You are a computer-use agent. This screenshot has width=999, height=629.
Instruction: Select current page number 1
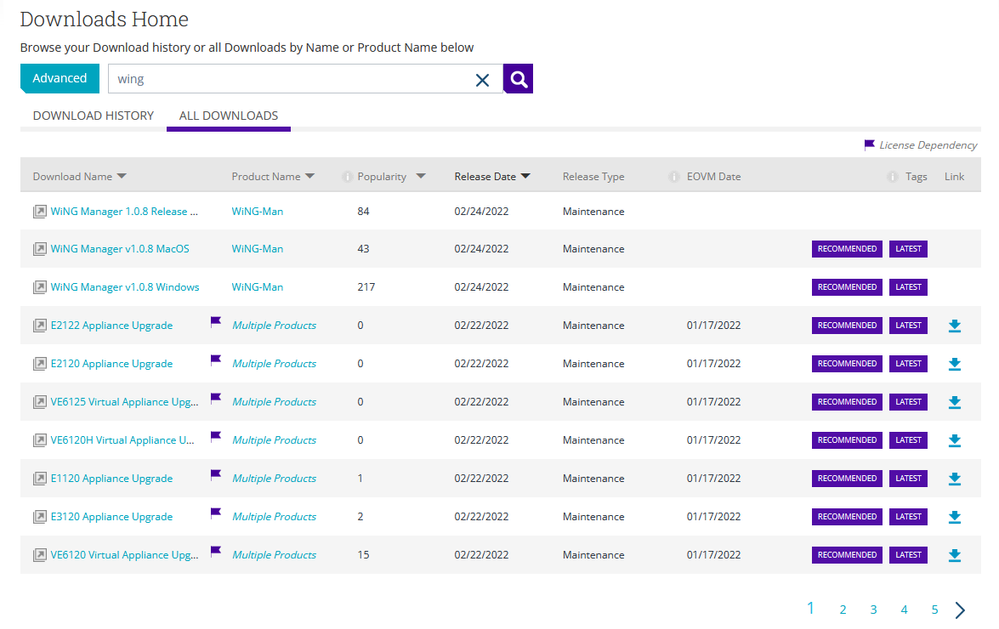(810, 608)
